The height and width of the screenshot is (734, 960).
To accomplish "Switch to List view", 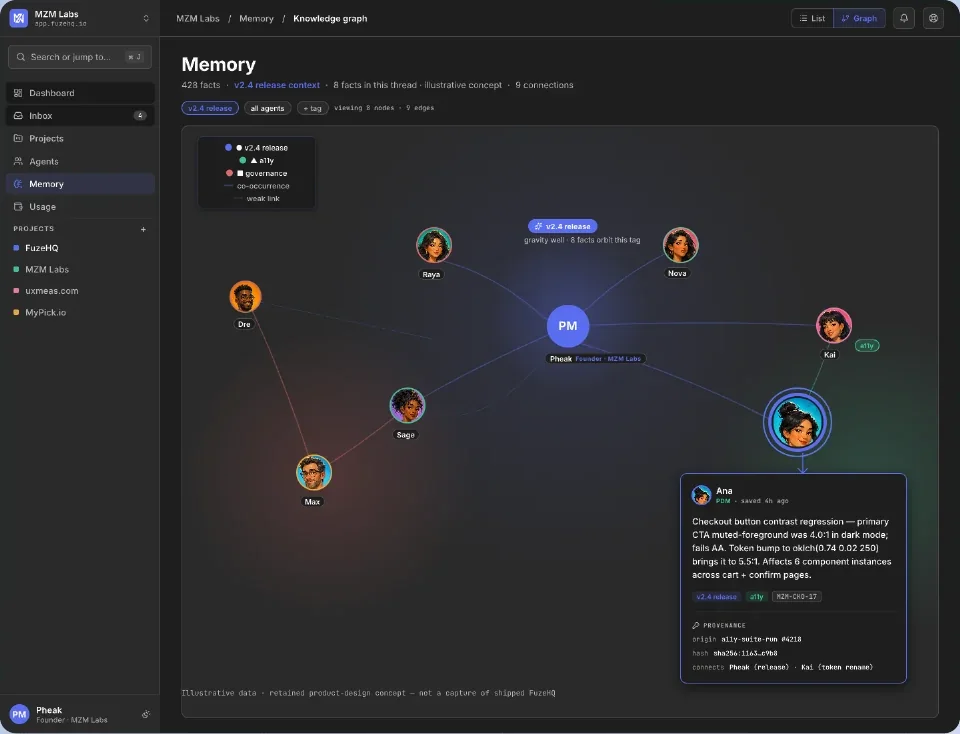I will click(812, 18).
